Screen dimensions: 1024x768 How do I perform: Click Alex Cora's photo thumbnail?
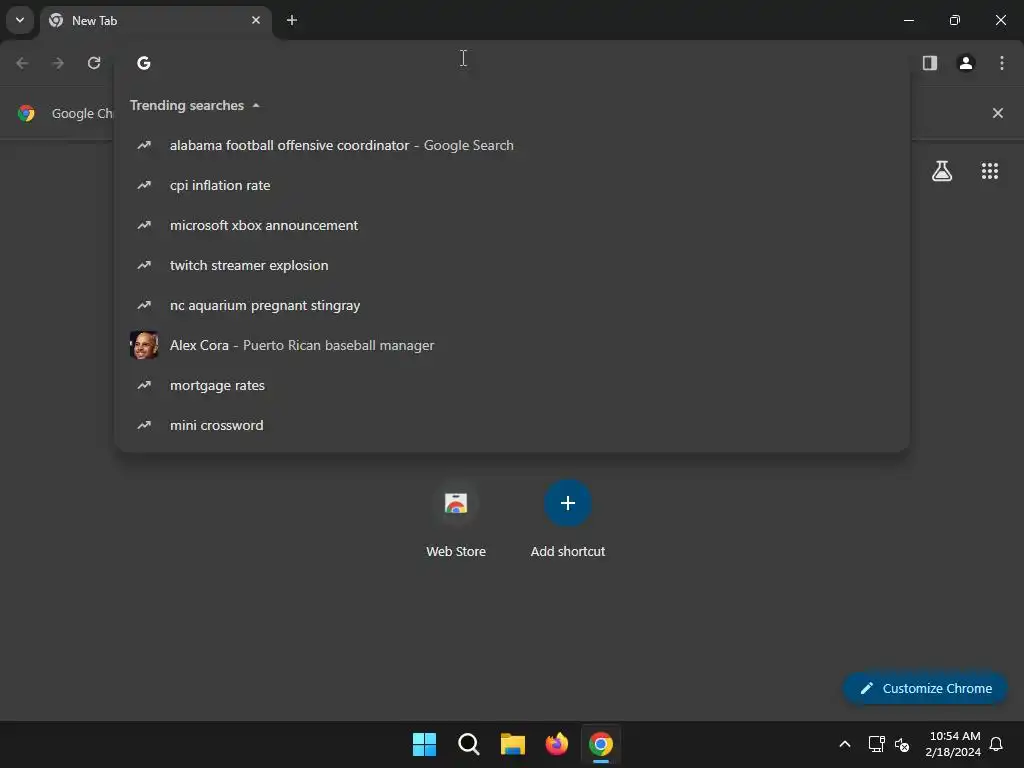point(144,345)
